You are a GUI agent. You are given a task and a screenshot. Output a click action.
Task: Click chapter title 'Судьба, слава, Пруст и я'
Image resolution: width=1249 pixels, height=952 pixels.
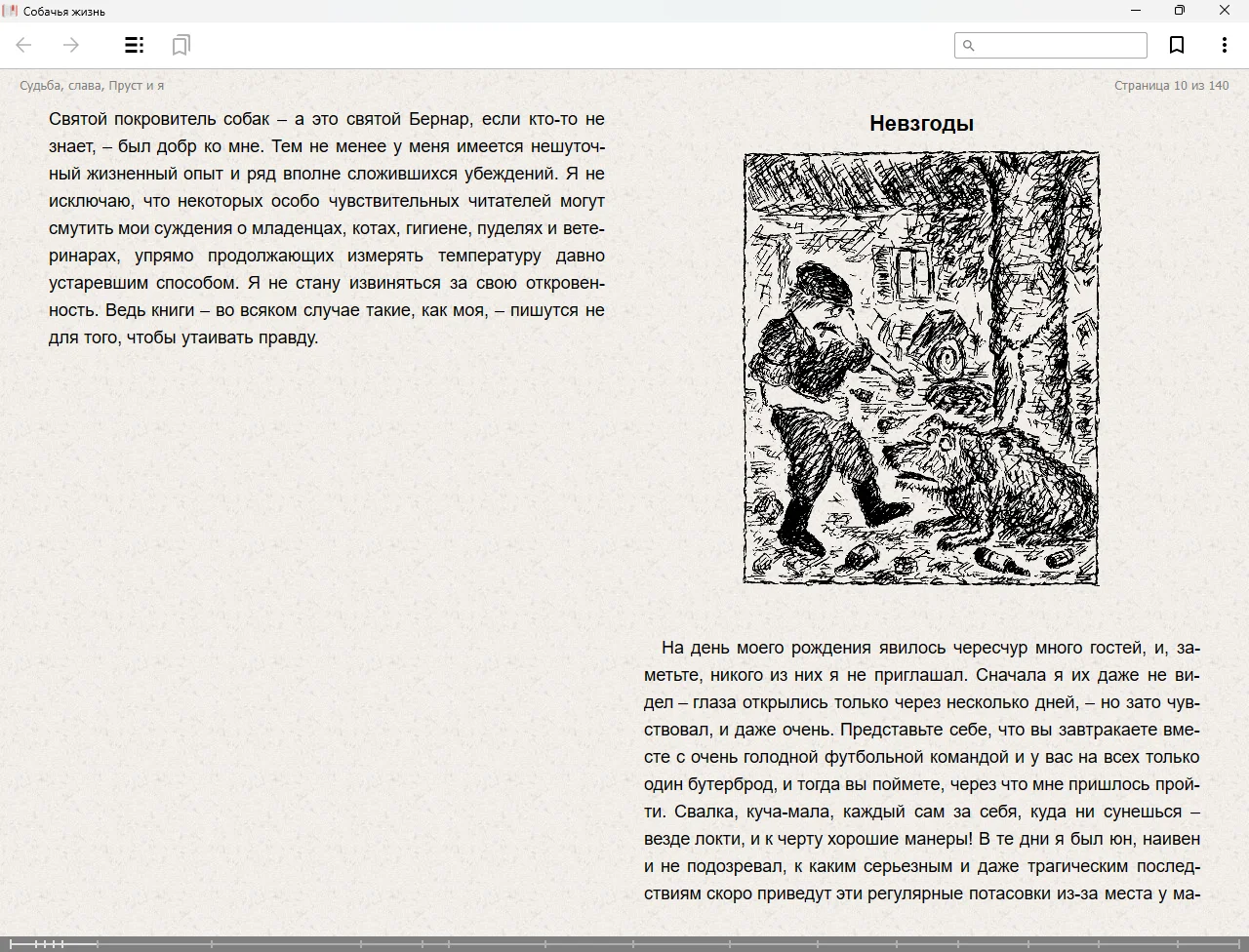pyautogui.click(x=92, y=86)
